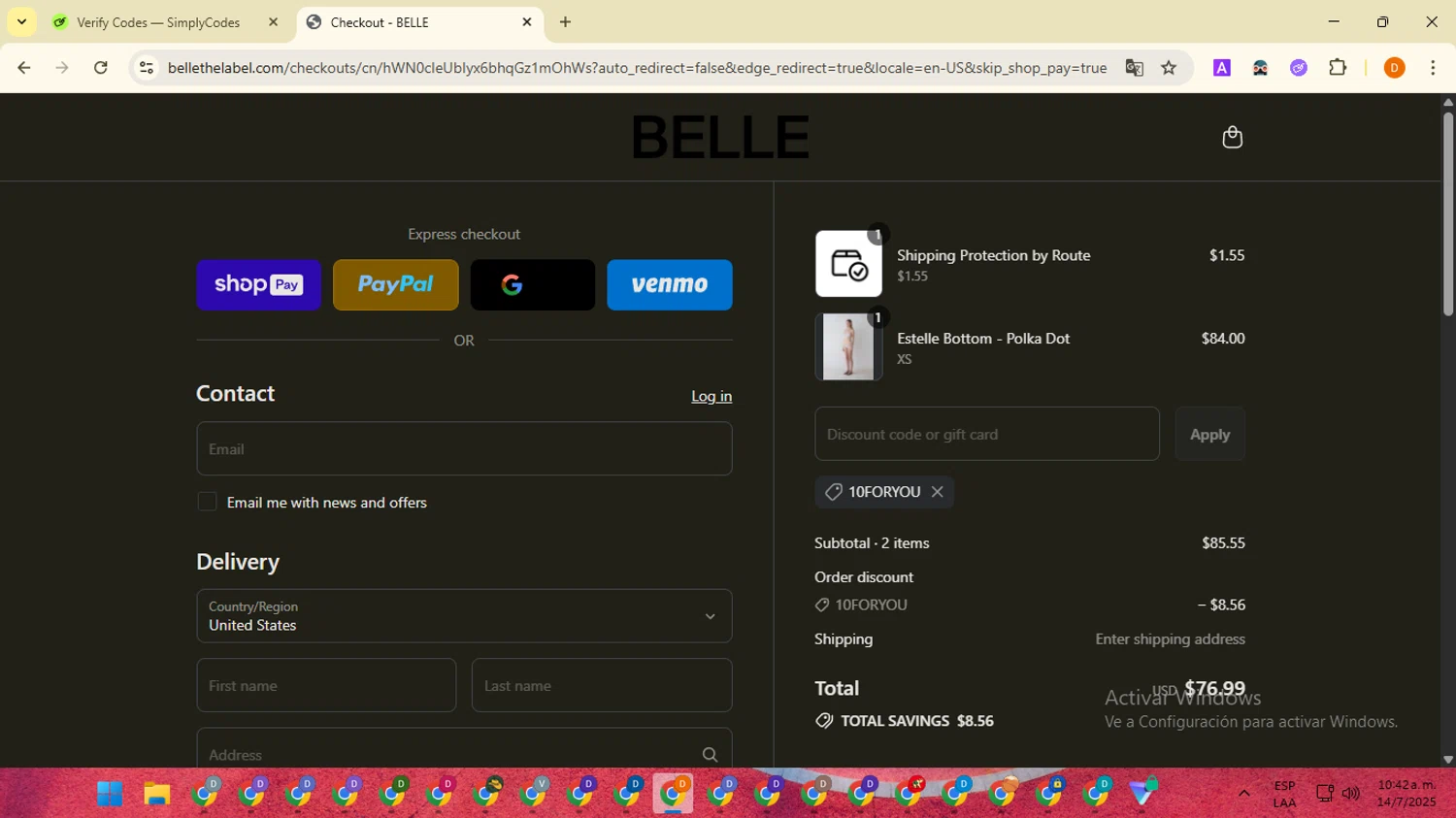Click the Log in link
1456x818 pixels.
tap(711, 396)
